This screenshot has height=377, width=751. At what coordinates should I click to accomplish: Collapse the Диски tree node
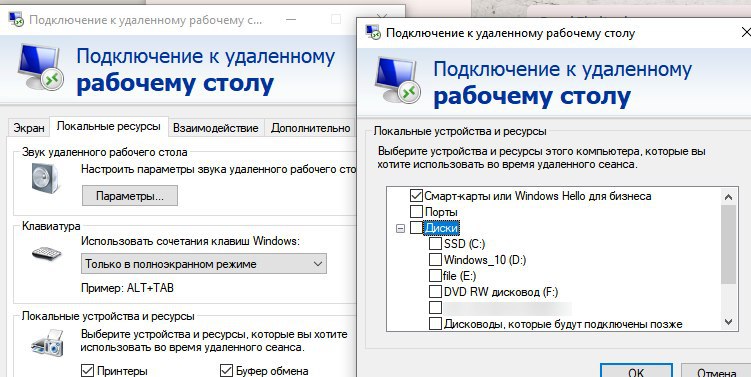coord(400,229)
